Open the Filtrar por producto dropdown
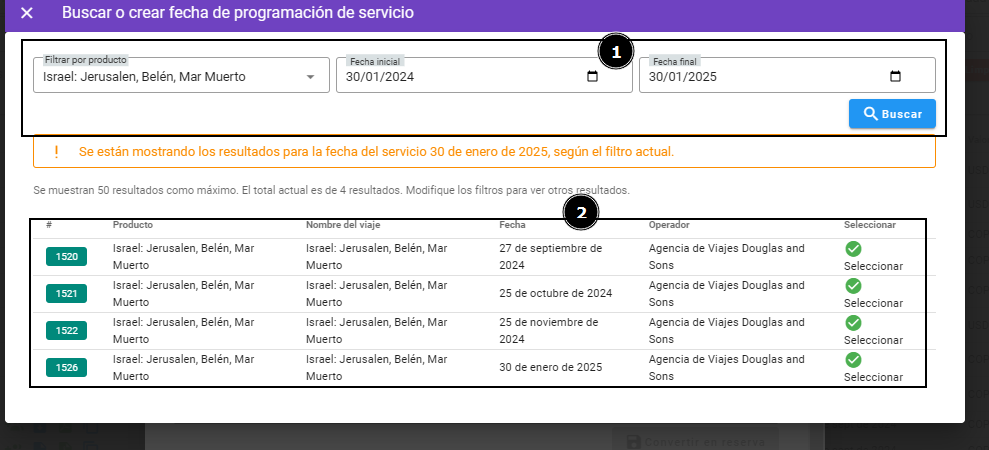The height and width of the screenshot is (450, 989). [310, 77]
